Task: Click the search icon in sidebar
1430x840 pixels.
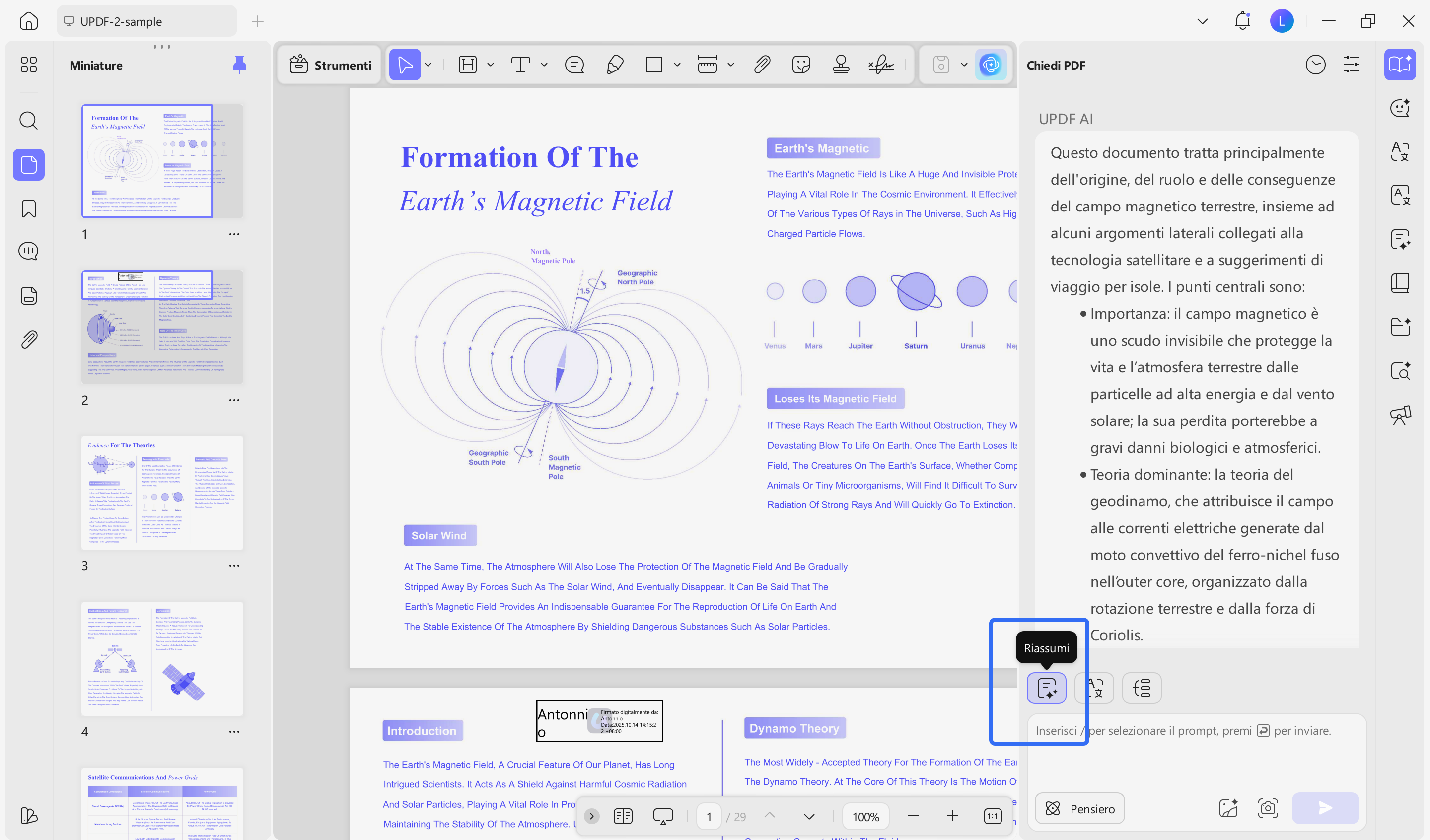Action: (x=28, y=120)
